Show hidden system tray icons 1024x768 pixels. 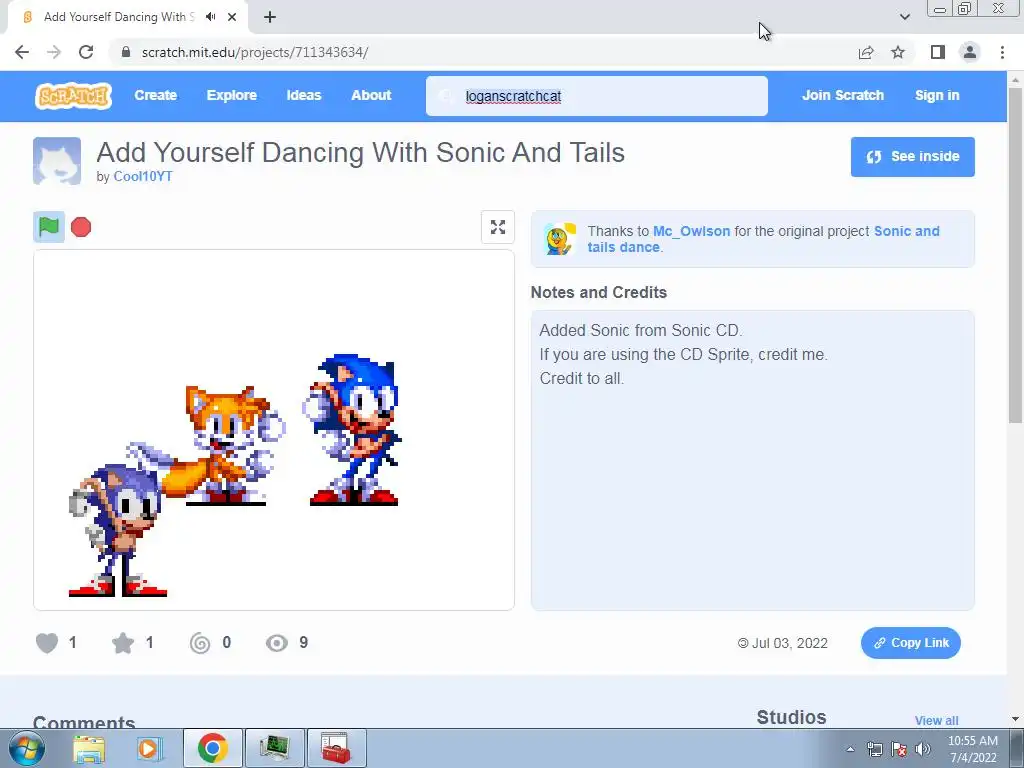tap(850, 749)
